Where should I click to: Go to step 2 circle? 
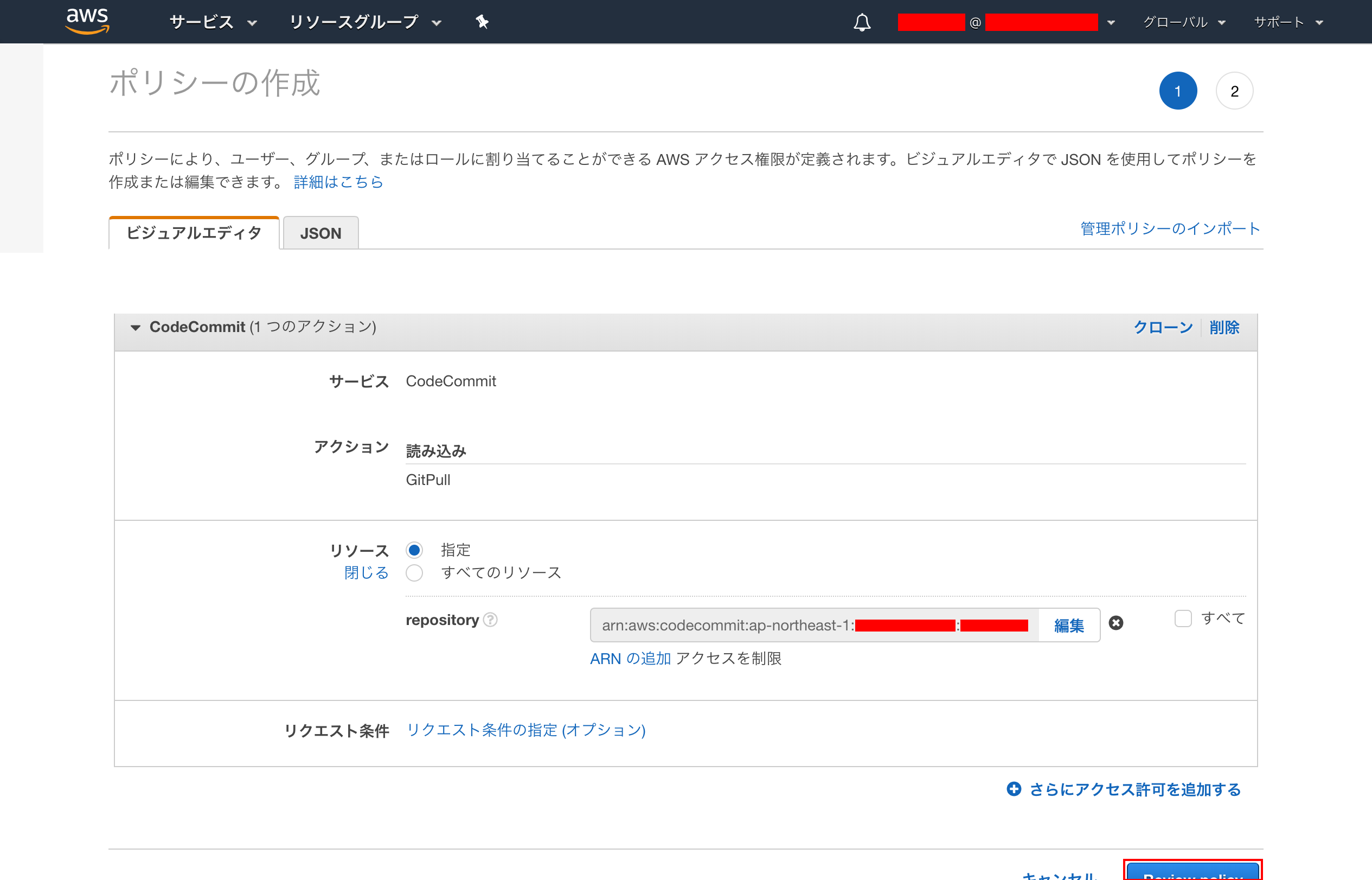pos(1234,91)
